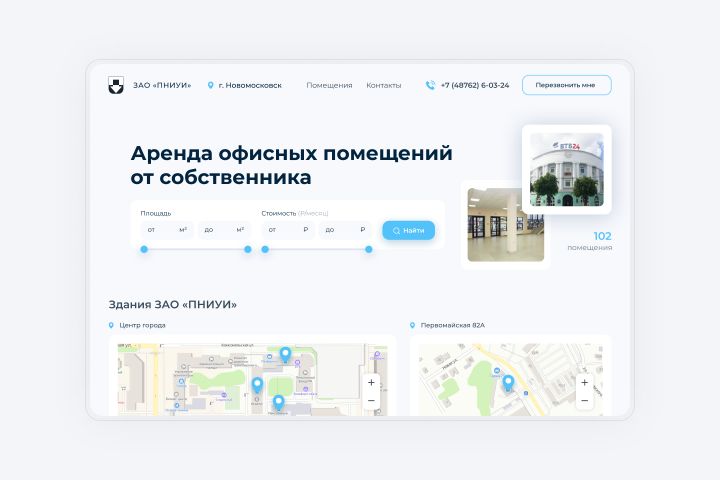Open the ВТБ24 building photo
This screenshot has width=720, height=480.
pyautogui.click(x=567, y=169)
